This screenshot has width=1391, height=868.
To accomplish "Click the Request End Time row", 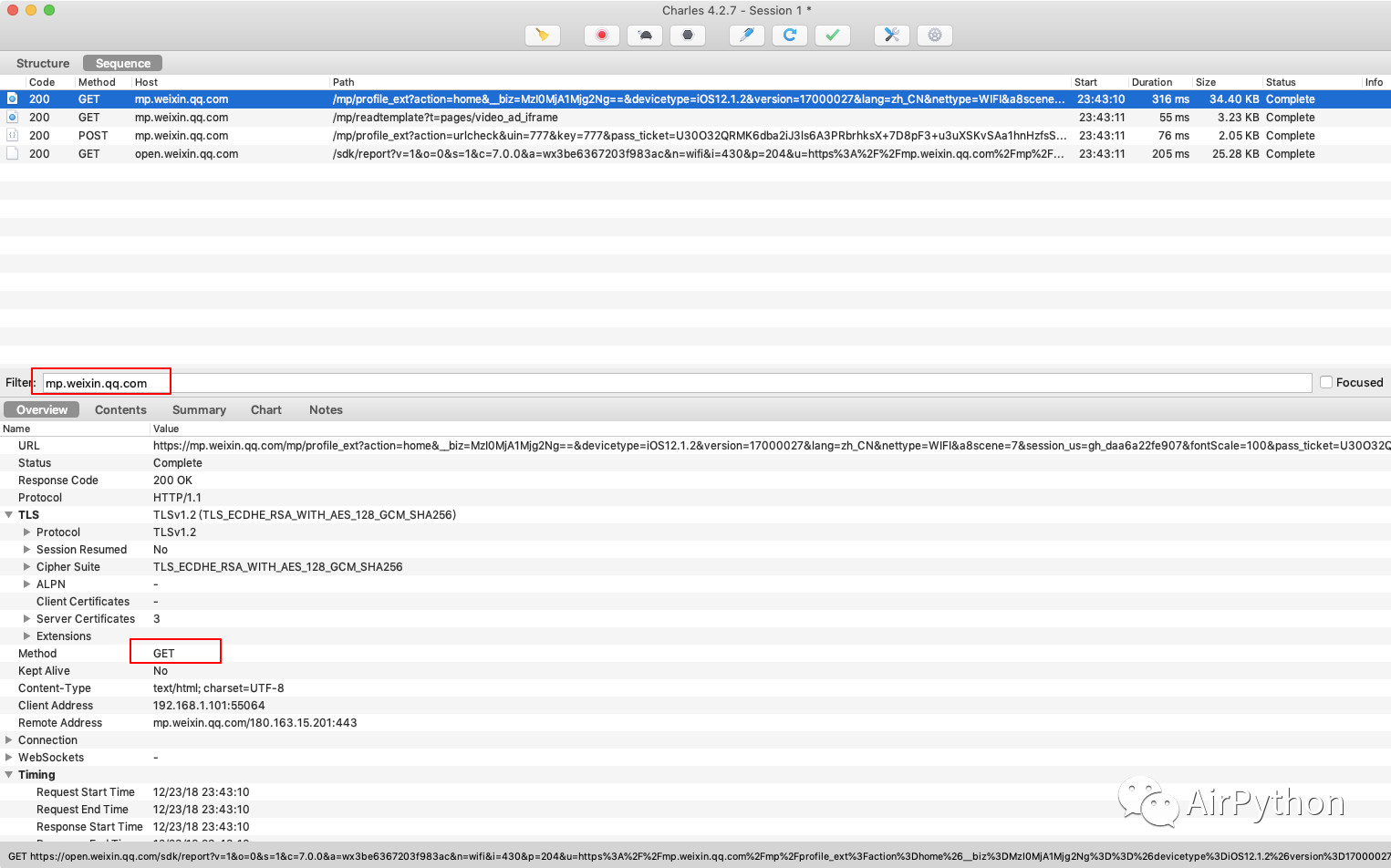I will pos(695,810).
